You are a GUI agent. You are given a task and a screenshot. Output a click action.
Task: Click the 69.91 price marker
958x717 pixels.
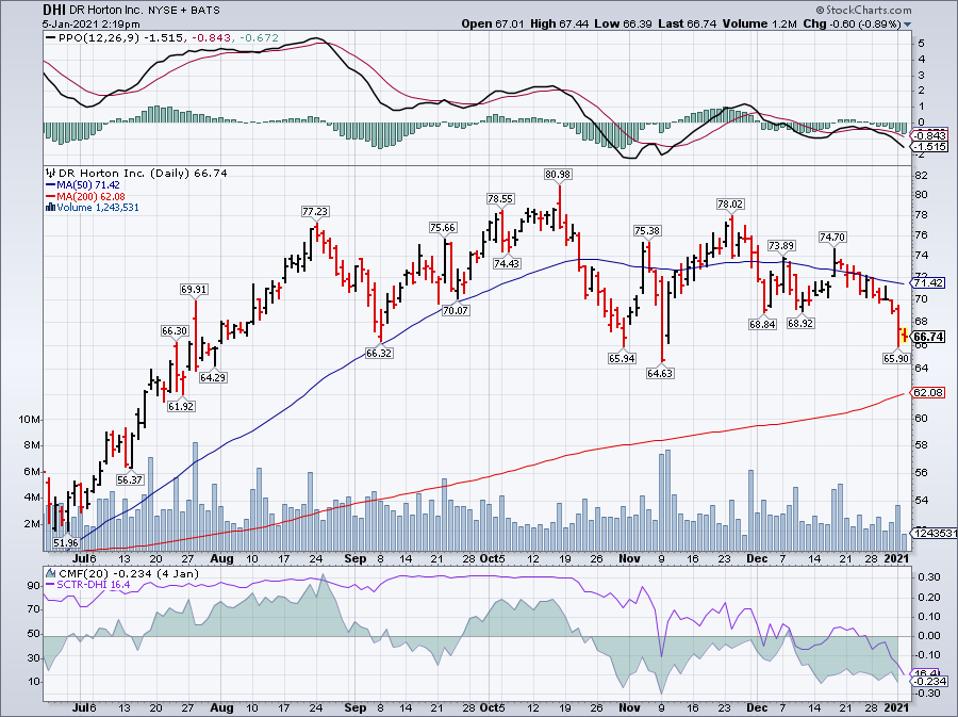tap(193, 289)
